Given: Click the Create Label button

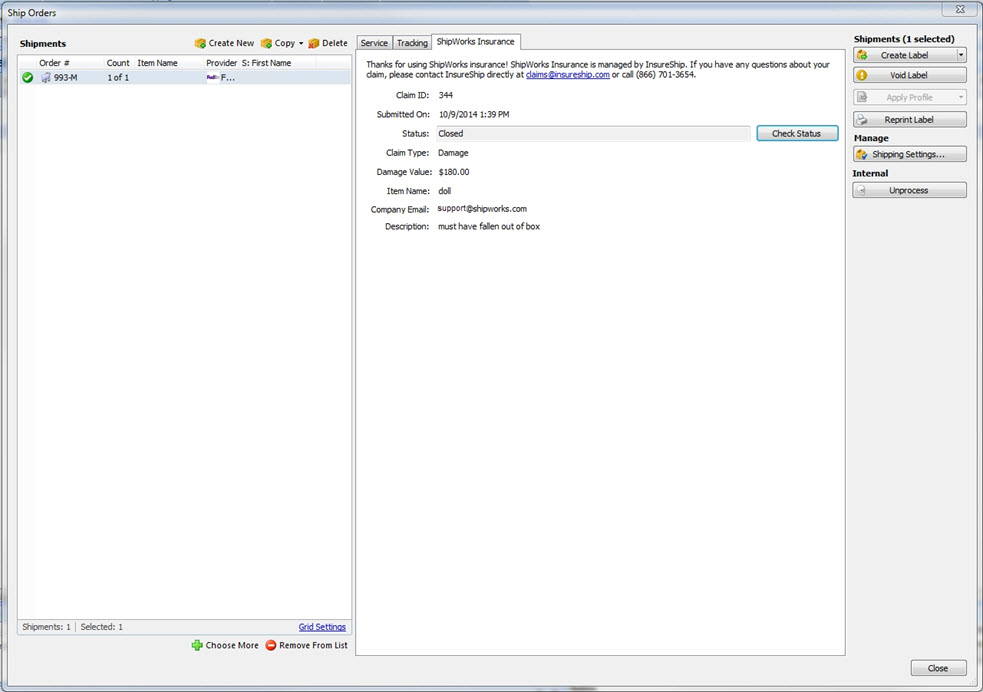Looking at the screenshot, I should [x=904, y=55].
